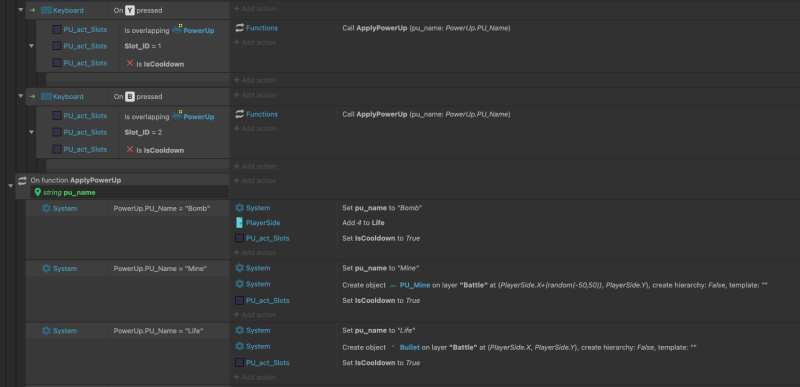The width and height of the screenshot is (800, 387).
Task: Collapse the ApplyPowerUp function block
Action: point(11,186)
